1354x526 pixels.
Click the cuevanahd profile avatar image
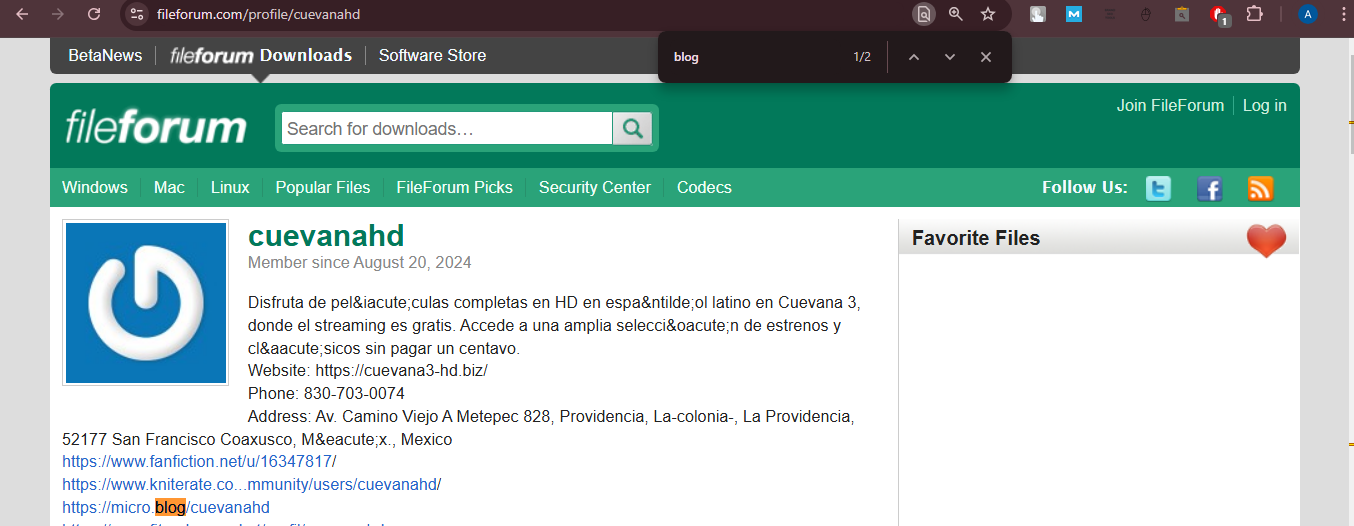pyautogui.click(x=146, y=302)
